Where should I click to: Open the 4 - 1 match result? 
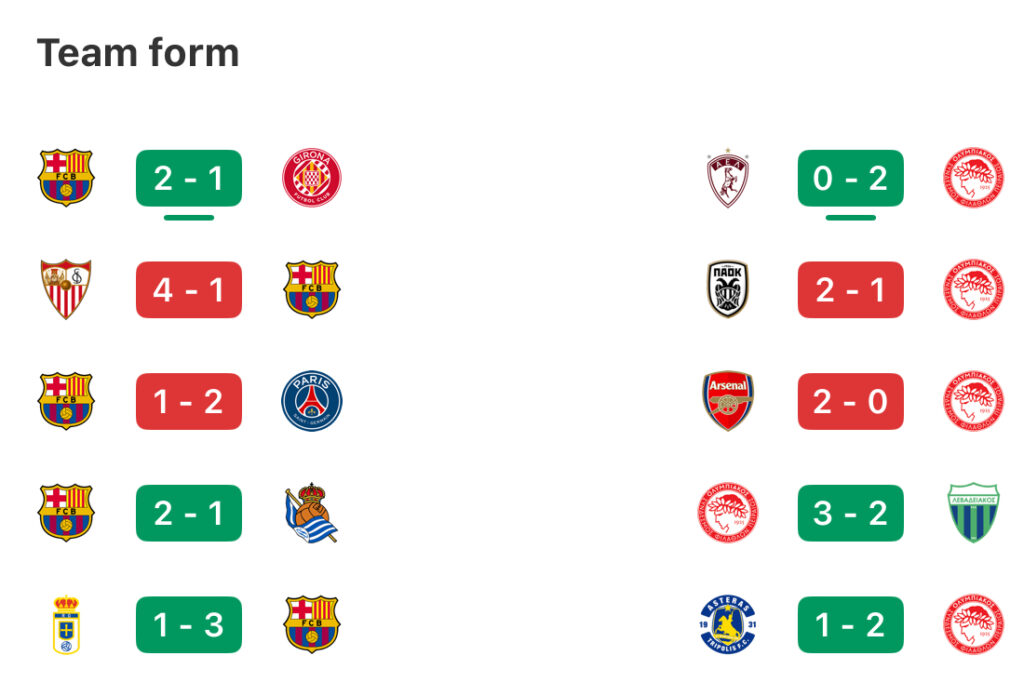pyautogui.click(x=189, y=290)
